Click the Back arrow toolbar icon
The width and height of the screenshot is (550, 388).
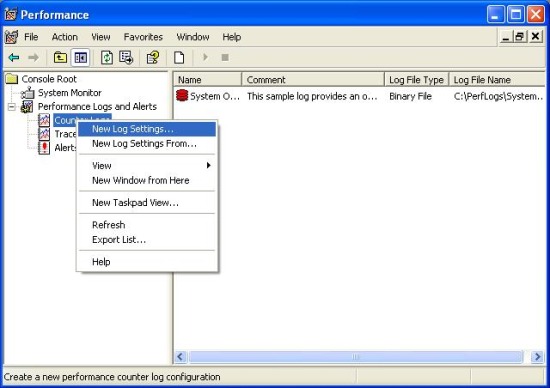click(14, 57)
